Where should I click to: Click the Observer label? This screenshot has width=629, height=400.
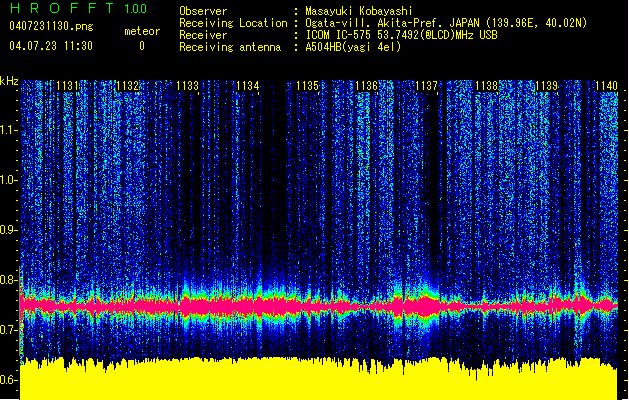[203, 11]
